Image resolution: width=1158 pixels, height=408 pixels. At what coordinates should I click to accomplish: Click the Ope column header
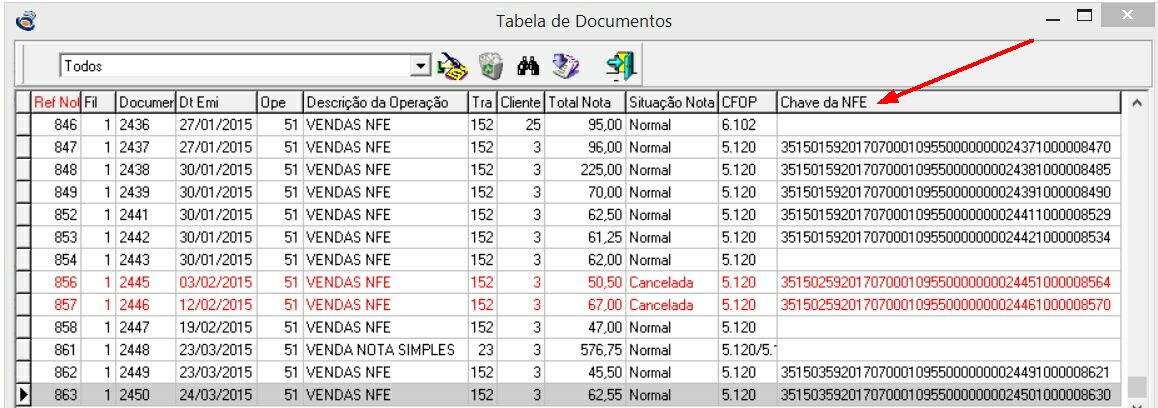point(280,103)
